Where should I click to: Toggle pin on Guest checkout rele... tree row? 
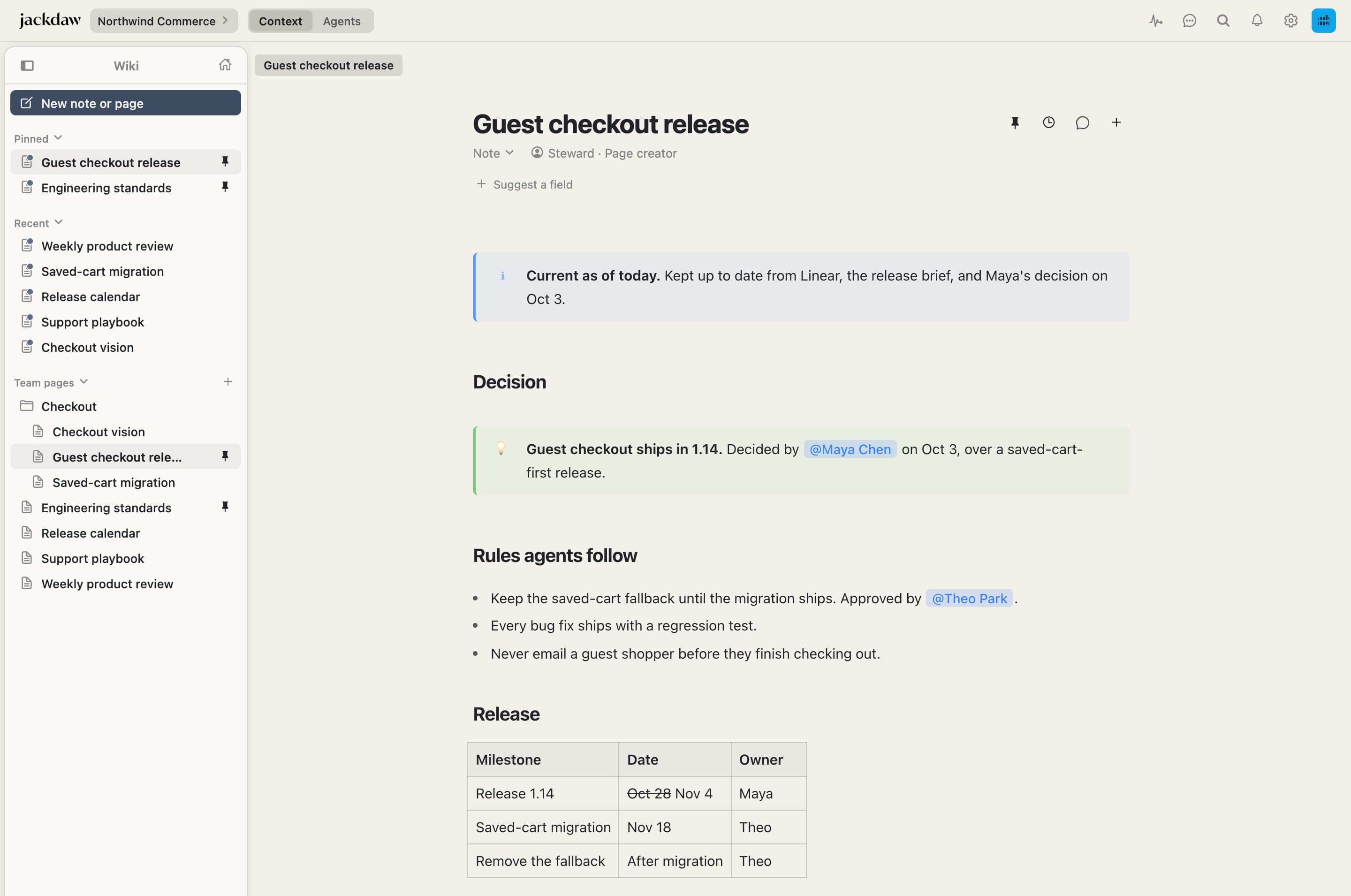(225, 456)
